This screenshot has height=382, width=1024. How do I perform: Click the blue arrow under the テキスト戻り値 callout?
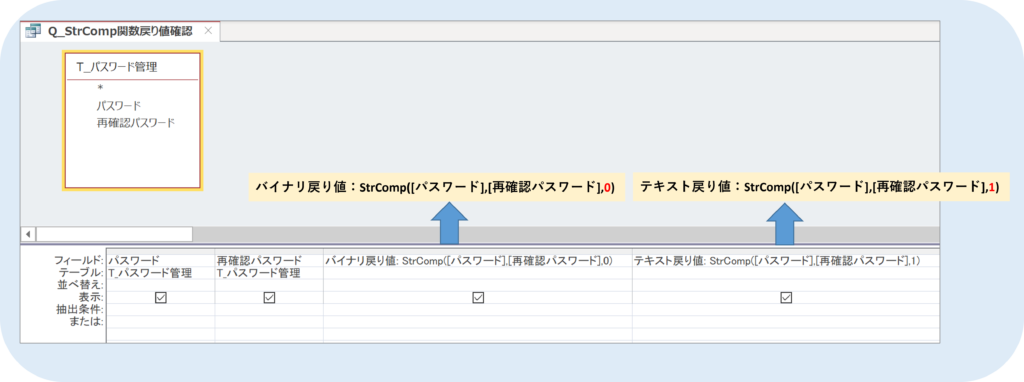784,223
